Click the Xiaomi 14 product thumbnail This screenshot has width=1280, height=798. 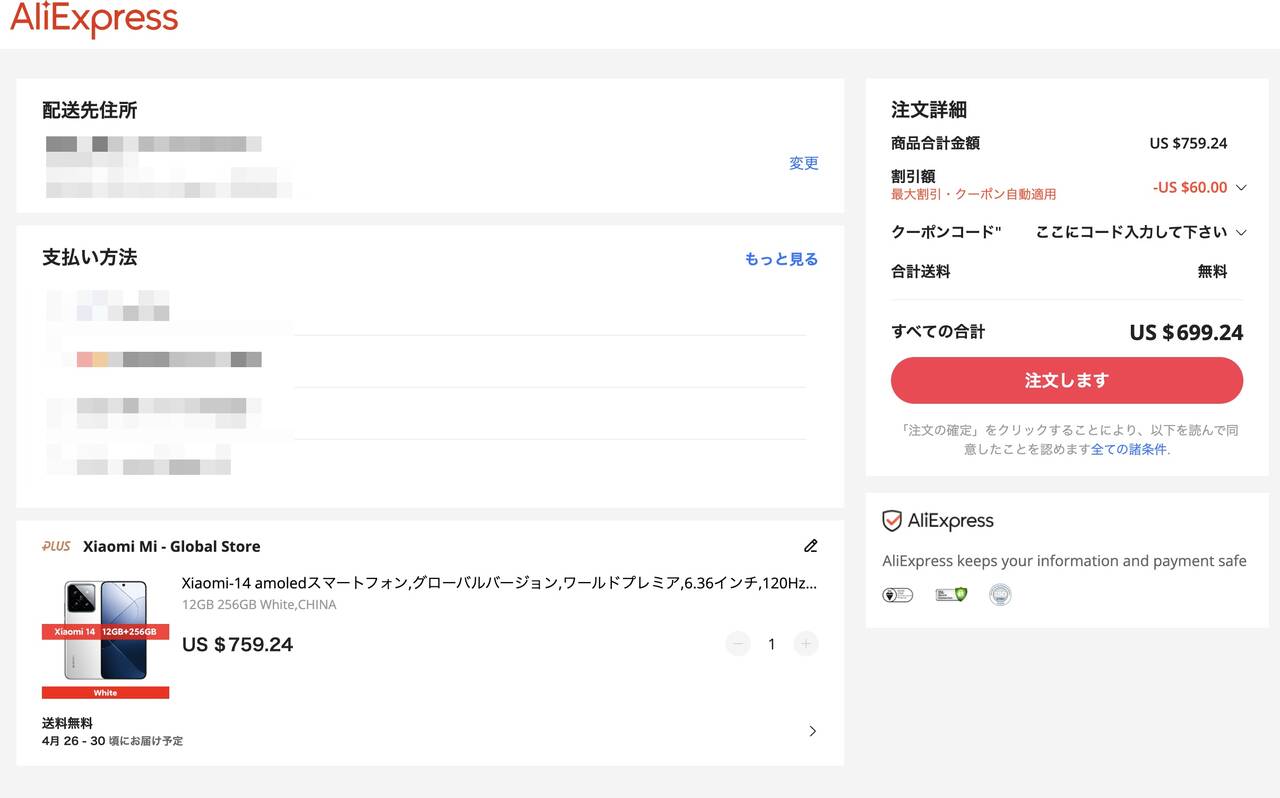[x=105, y=639]
